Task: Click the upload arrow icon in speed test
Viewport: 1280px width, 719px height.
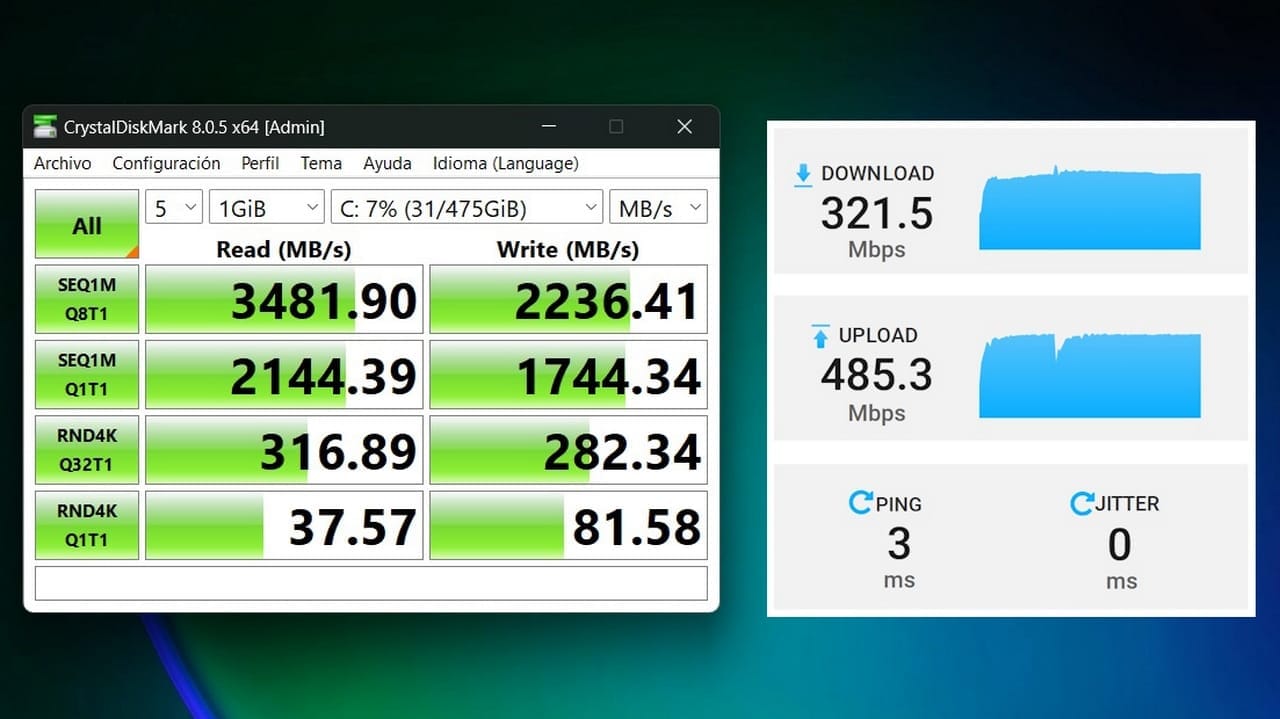Action: pyautogui.click(x=820, y=337)
